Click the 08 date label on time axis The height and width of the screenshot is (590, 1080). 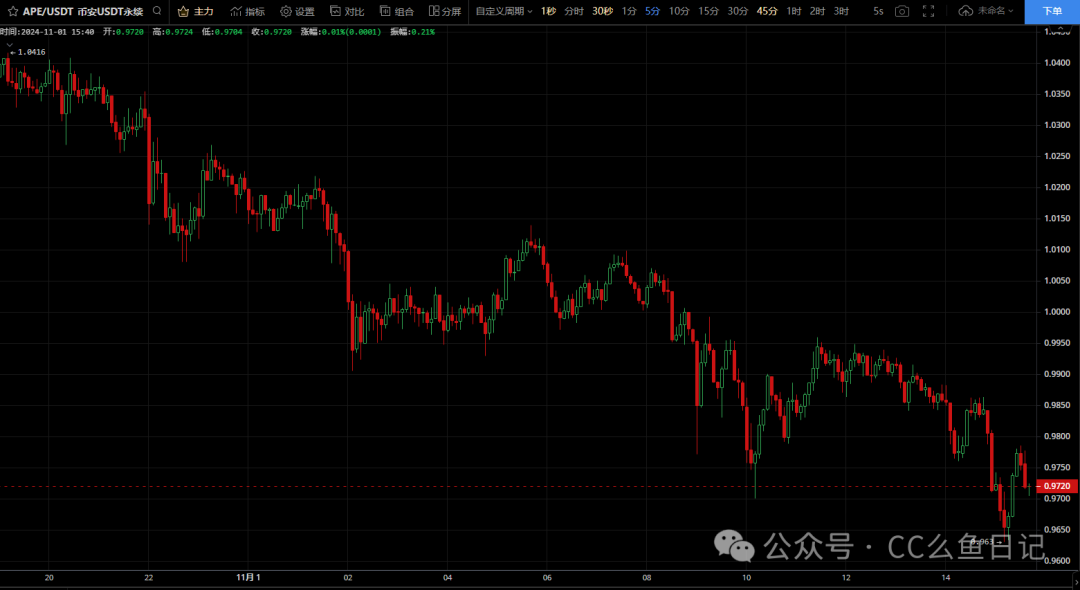pos(647,577)
